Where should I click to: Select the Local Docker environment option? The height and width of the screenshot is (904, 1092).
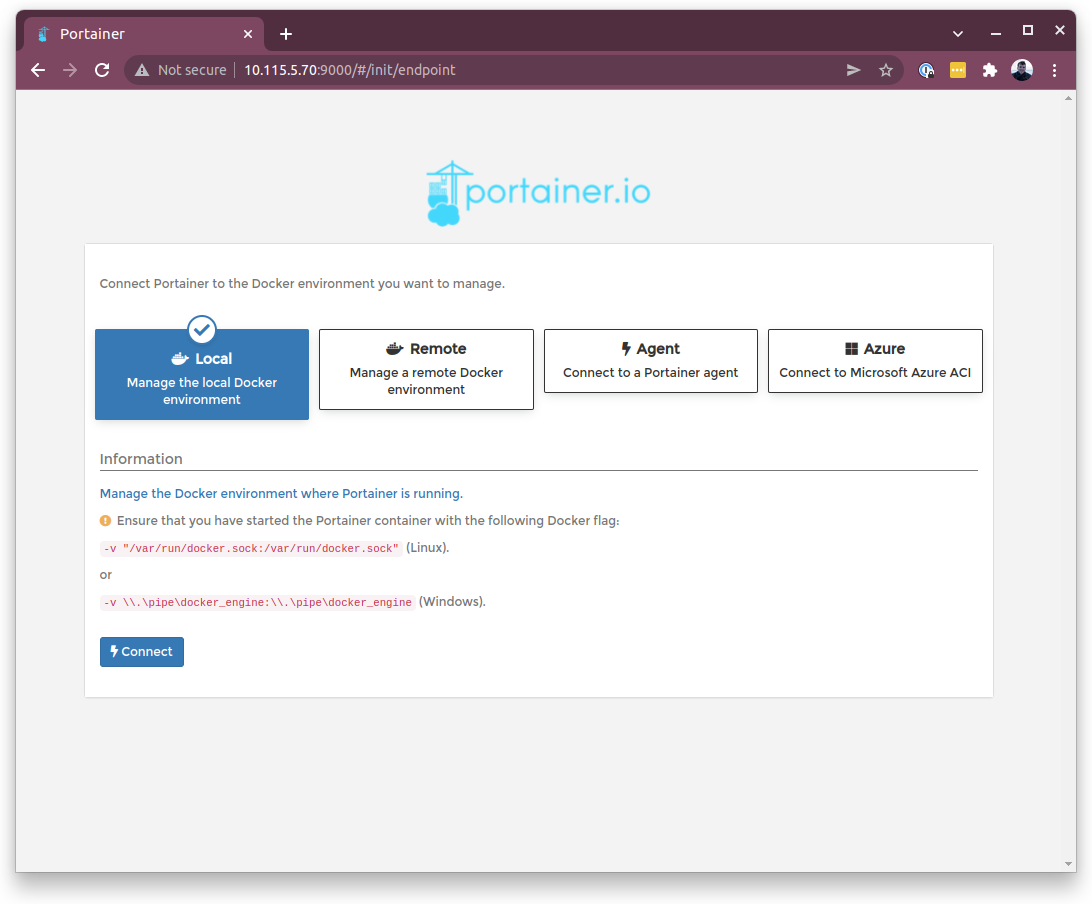(x=202, y=374)
